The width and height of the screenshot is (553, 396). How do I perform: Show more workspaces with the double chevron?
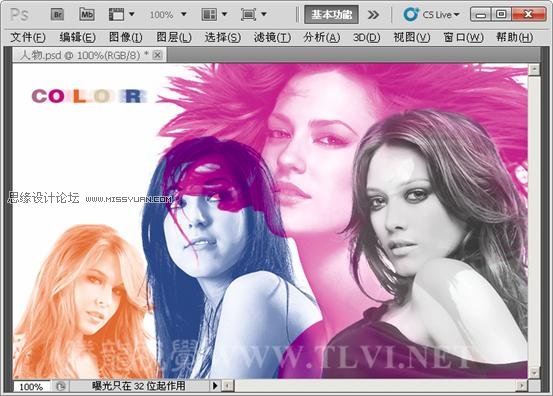click(373, 15)
